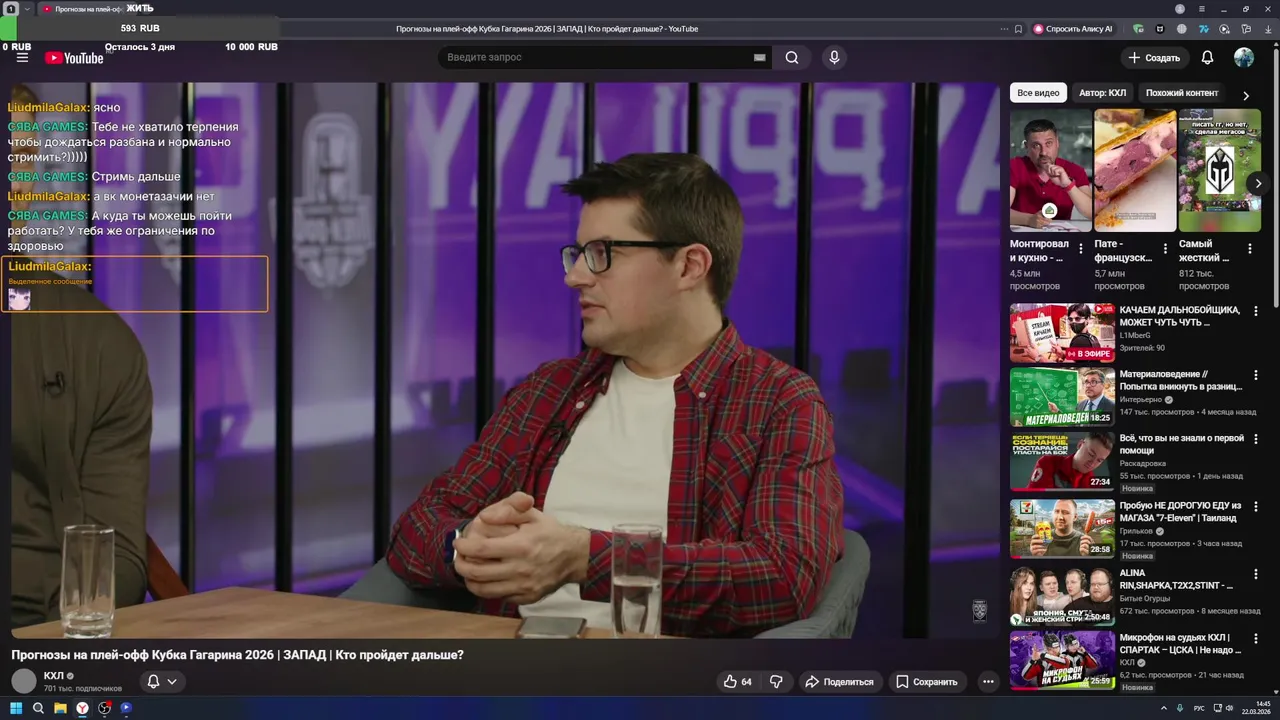Click the YouTube search input field
1280x720 pixels.
[x=595, y=57]
